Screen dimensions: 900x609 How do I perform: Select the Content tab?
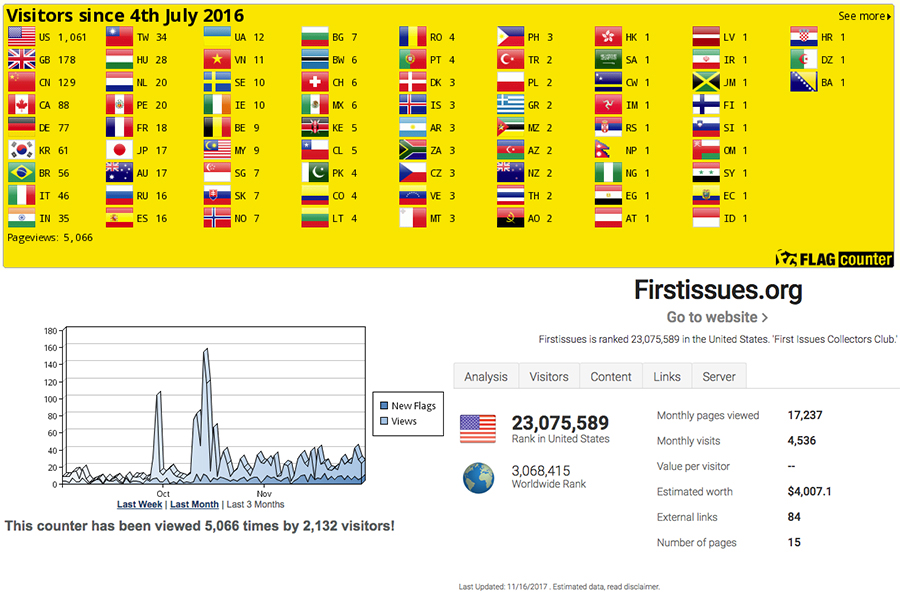(x=611, y=377)
